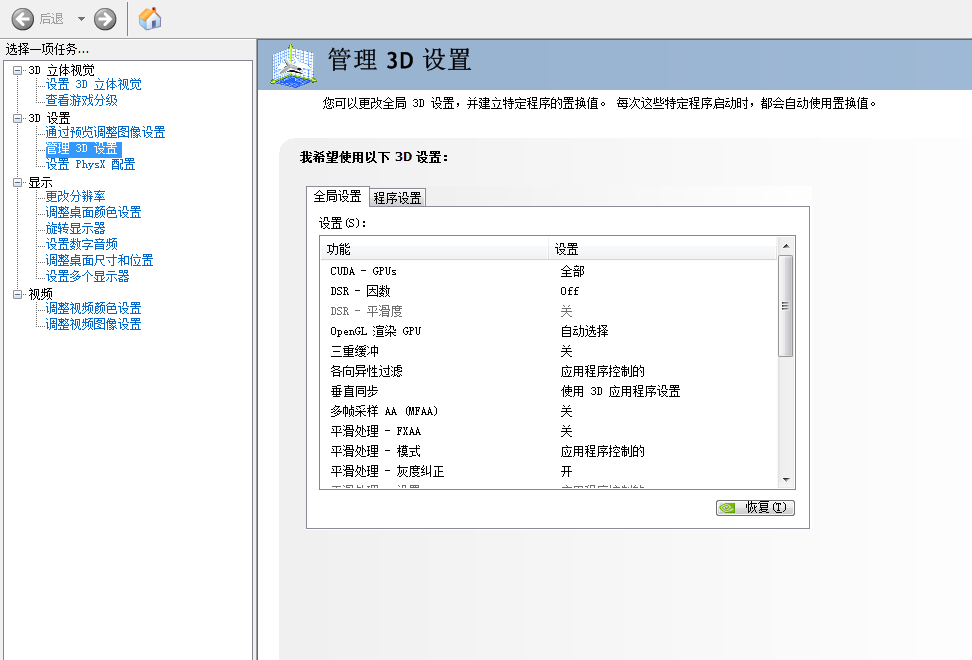Select the 平滑处理 - 模式 row
Viewport: 972px width, 660px height.
point(549,451)
